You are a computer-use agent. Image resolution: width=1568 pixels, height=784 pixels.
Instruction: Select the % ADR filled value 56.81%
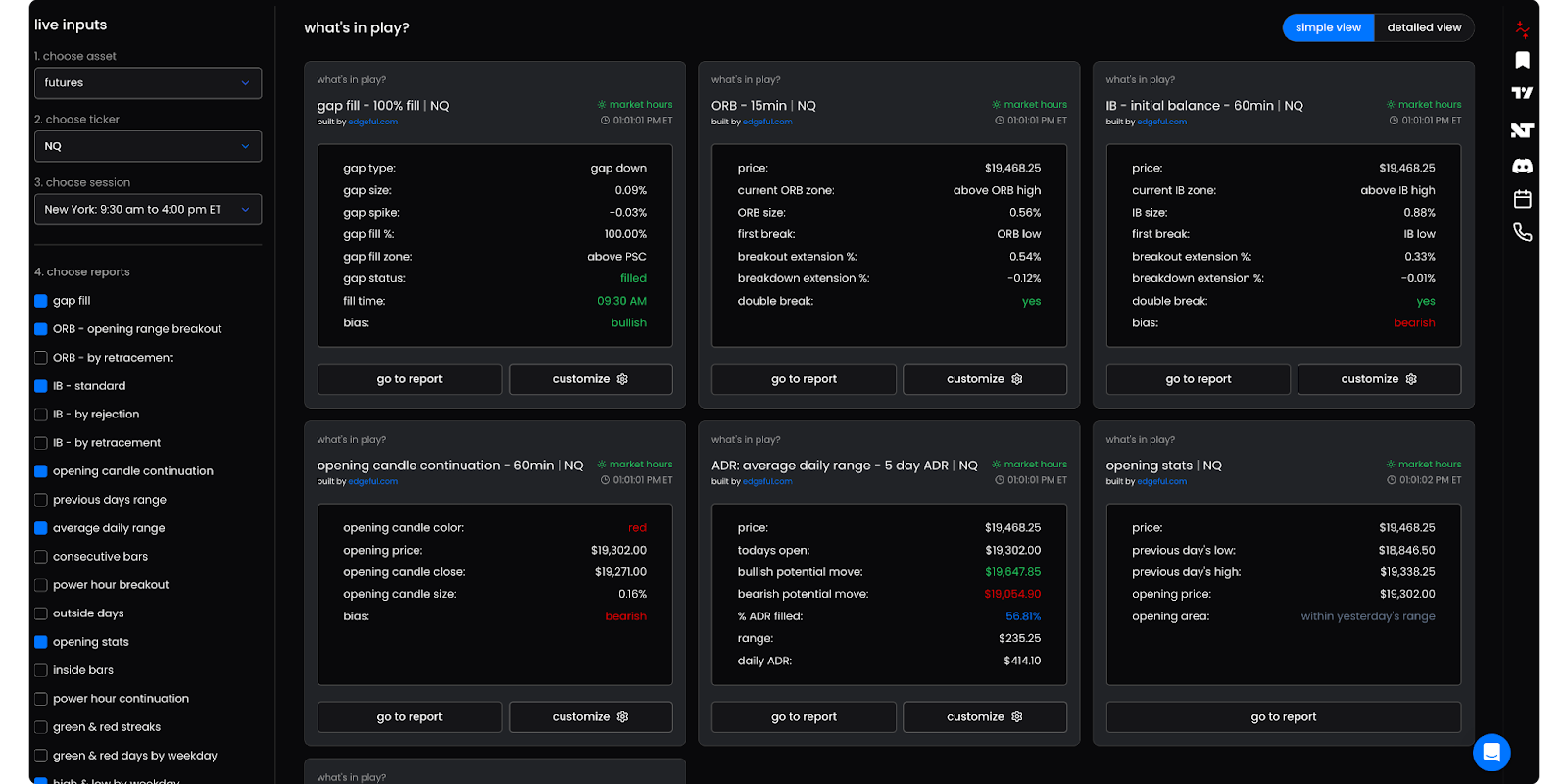pos(1023,616)
